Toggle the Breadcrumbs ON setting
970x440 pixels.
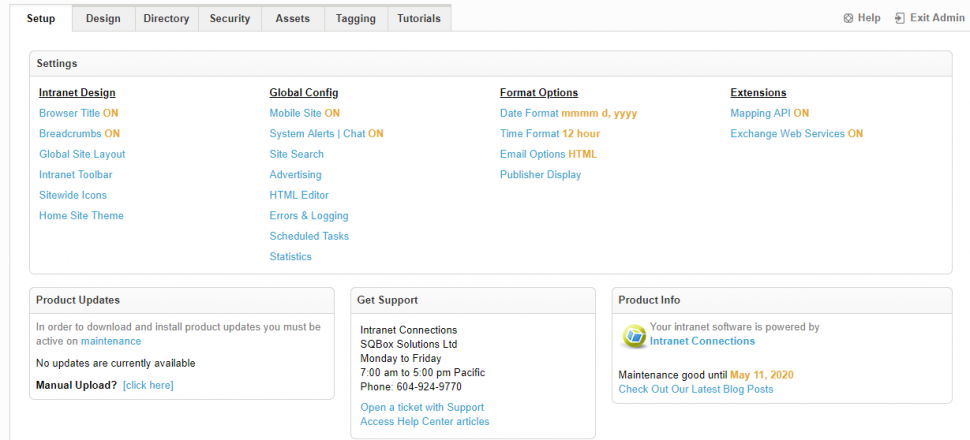tap(79, 133)
